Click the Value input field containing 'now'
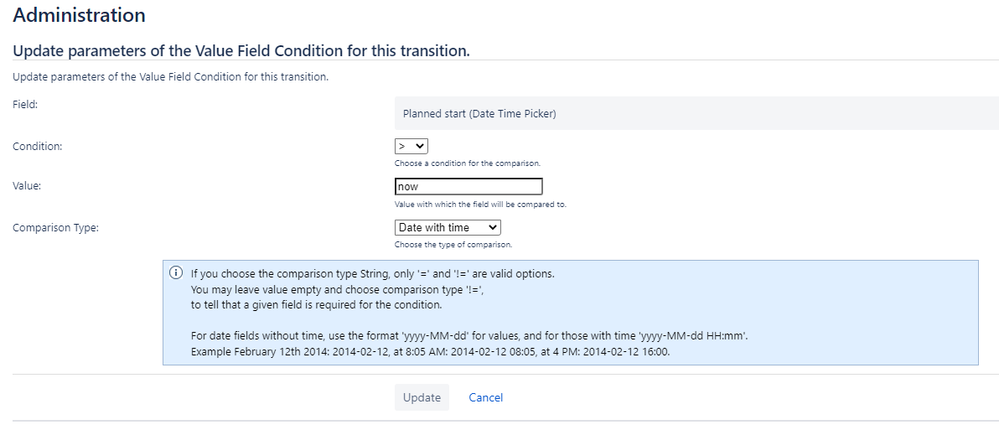The height and width of the screenshot is (425, 999). (468, 187)
